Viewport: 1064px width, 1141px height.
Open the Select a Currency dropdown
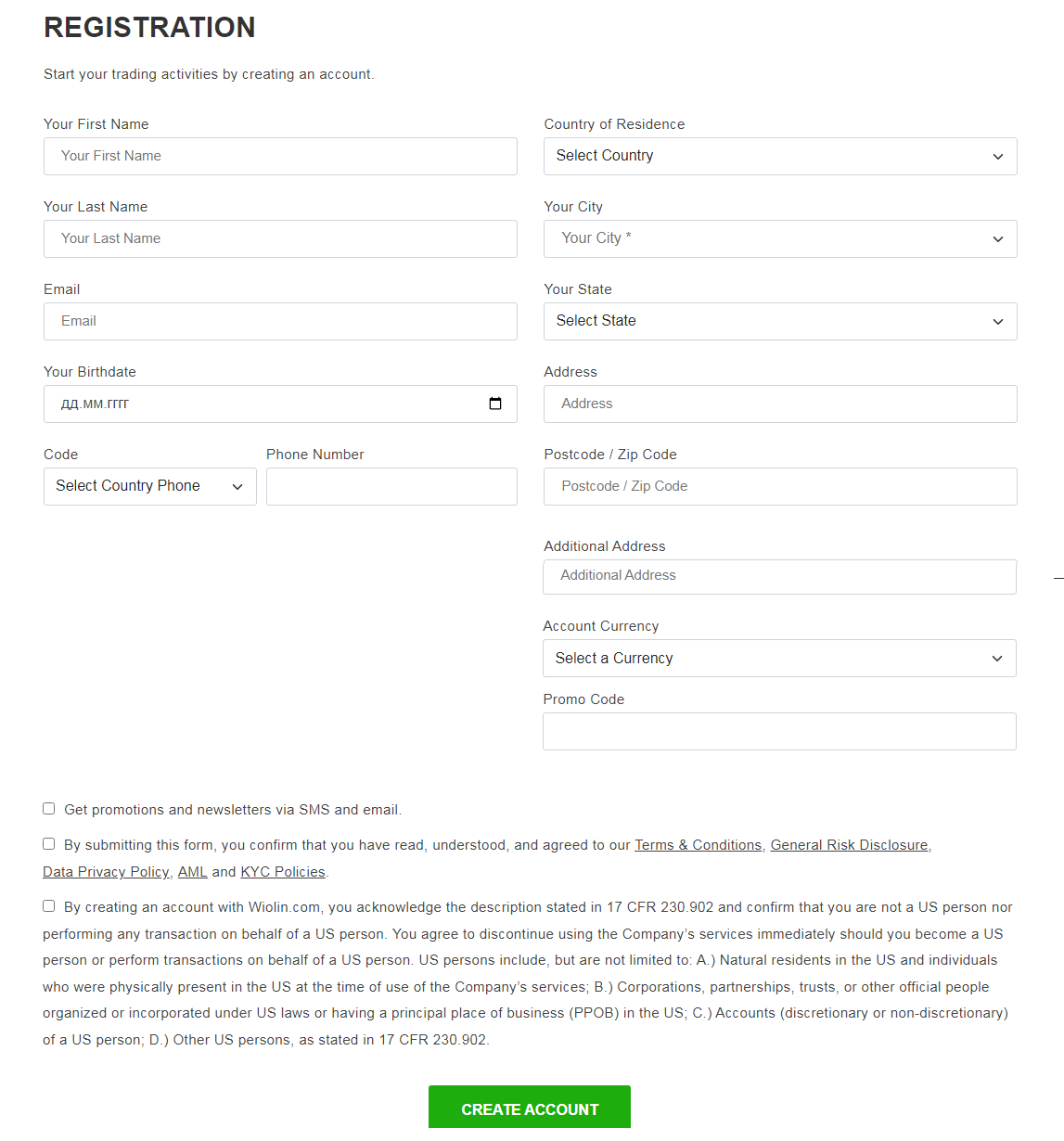pos(779,658)
